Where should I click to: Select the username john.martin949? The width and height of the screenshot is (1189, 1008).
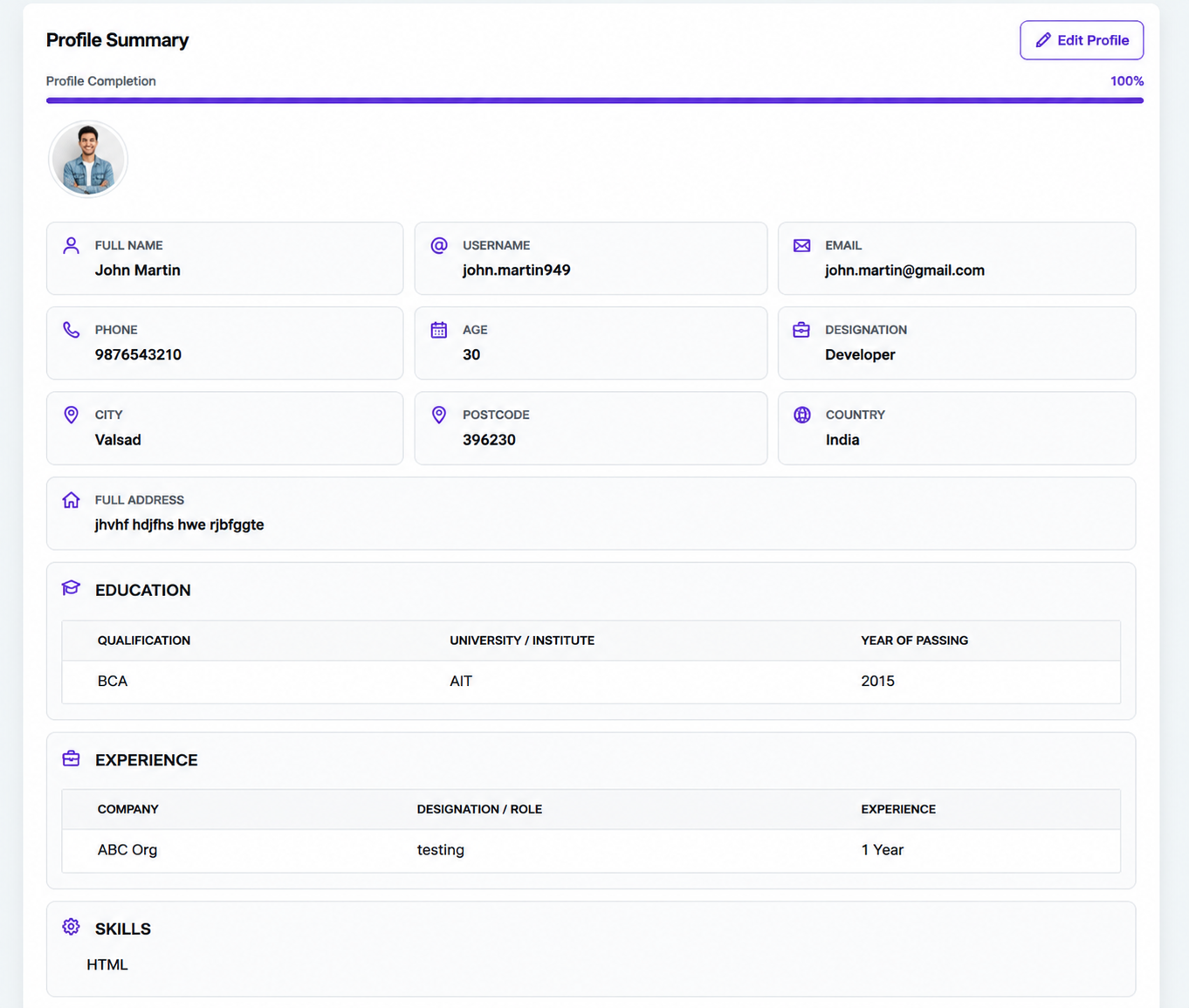tap(517, 271)
